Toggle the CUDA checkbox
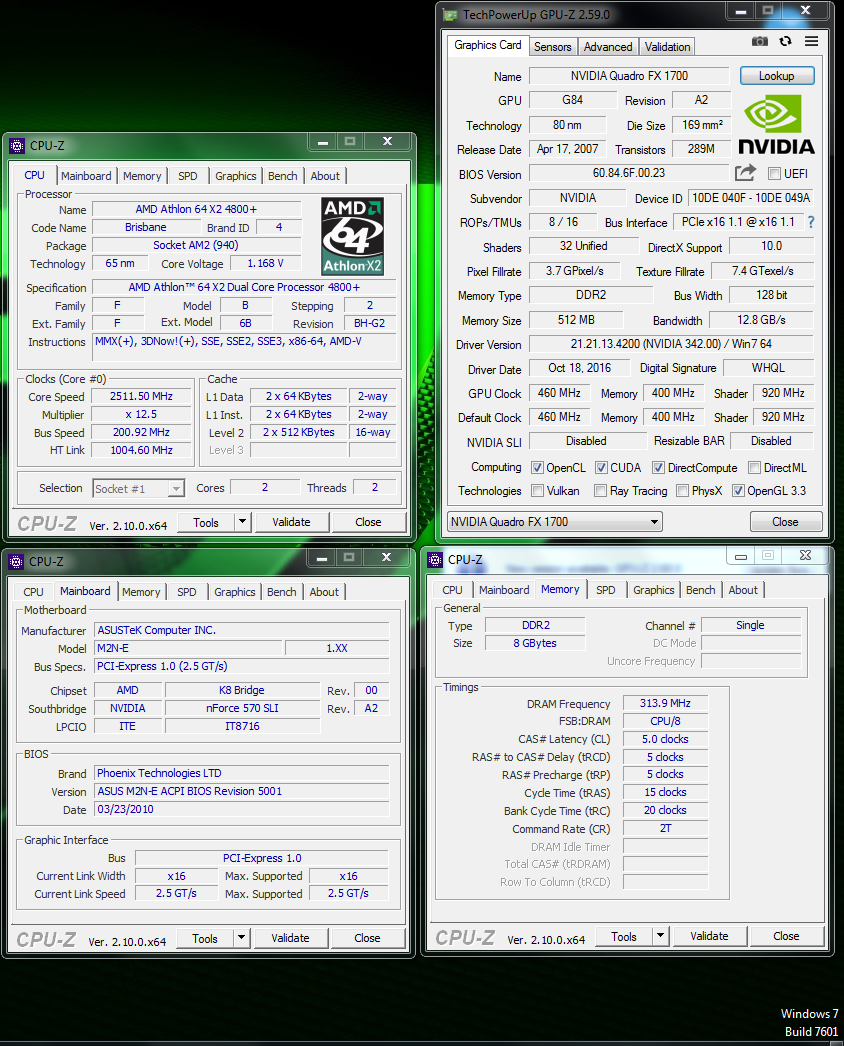Screen dimensions: 844x1046 click(601, 468)
